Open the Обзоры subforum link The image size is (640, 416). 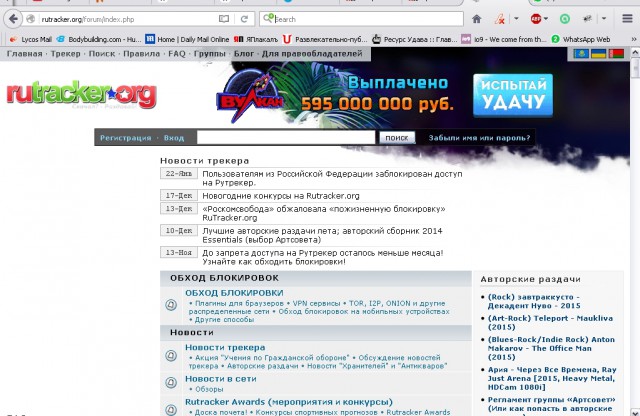209,389
